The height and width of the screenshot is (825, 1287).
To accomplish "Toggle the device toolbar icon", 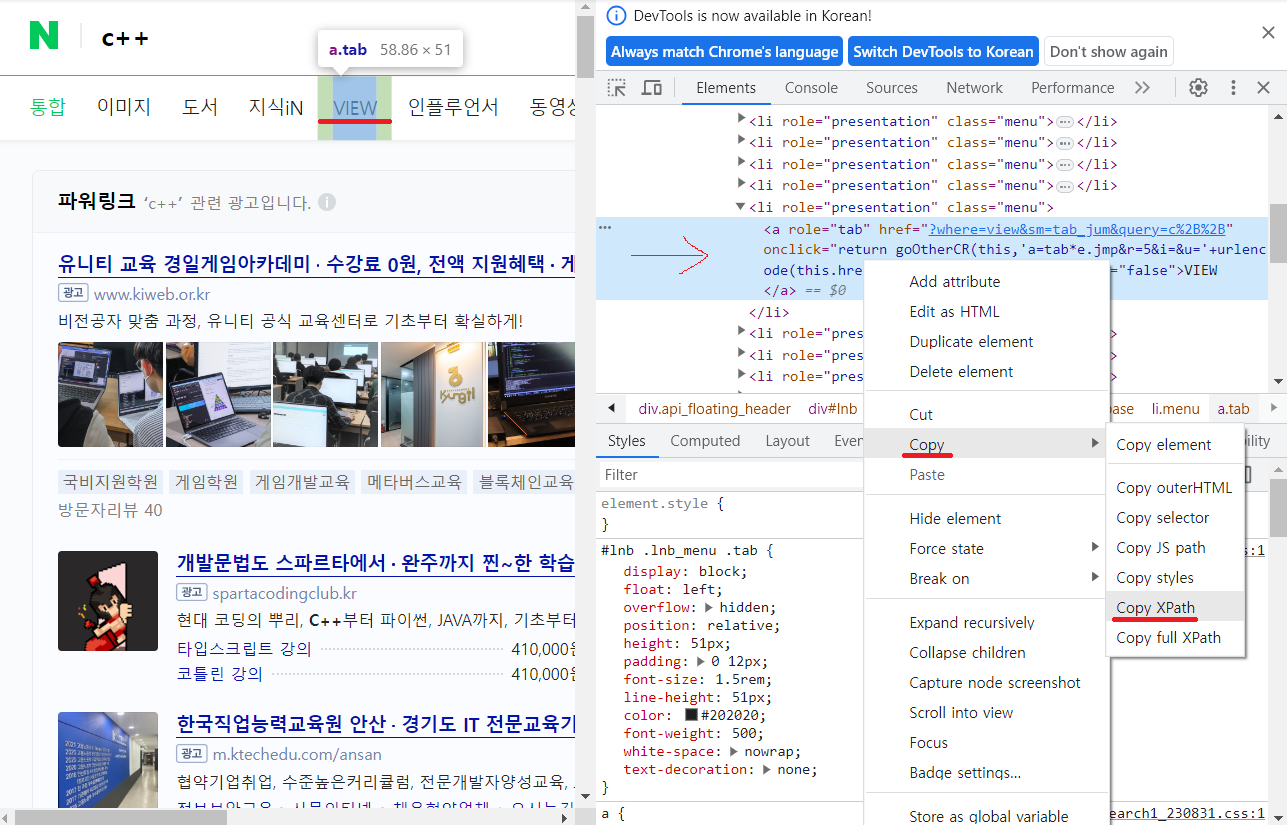I will pyautogui.click(x=651, y=88).
